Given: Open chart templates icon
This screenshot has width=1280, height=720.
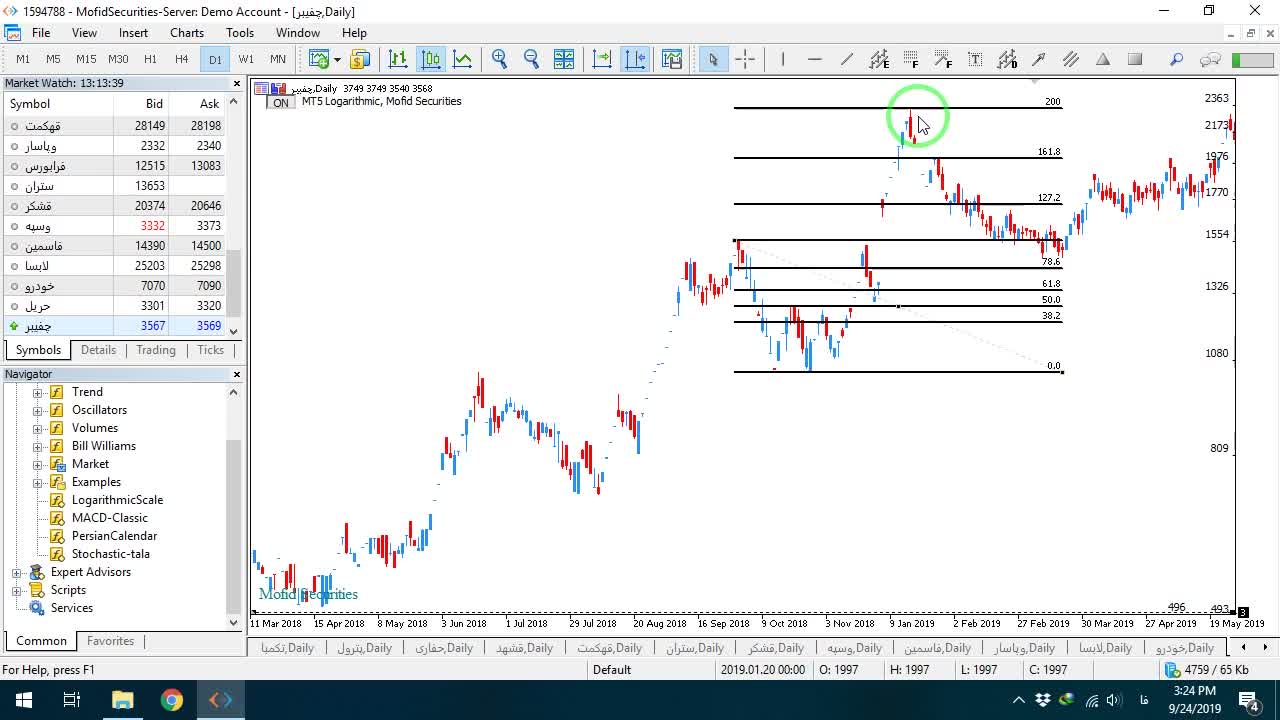Looking at the screenshot, I should (x=672, y=59).
